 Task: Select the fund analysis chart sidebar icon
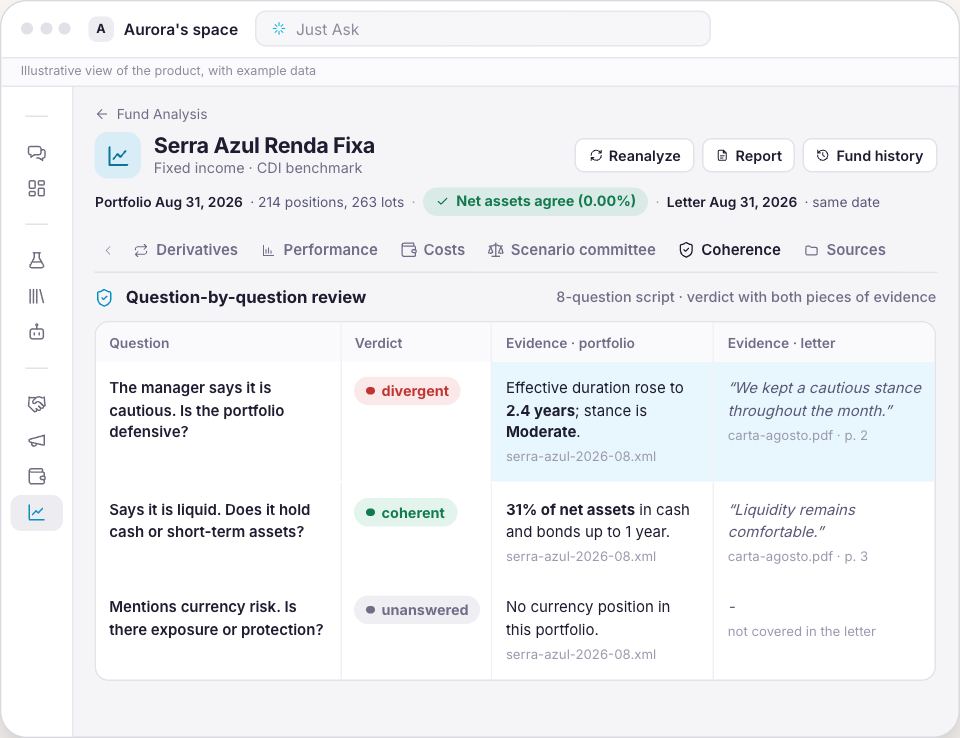click(x=37, y=513)
